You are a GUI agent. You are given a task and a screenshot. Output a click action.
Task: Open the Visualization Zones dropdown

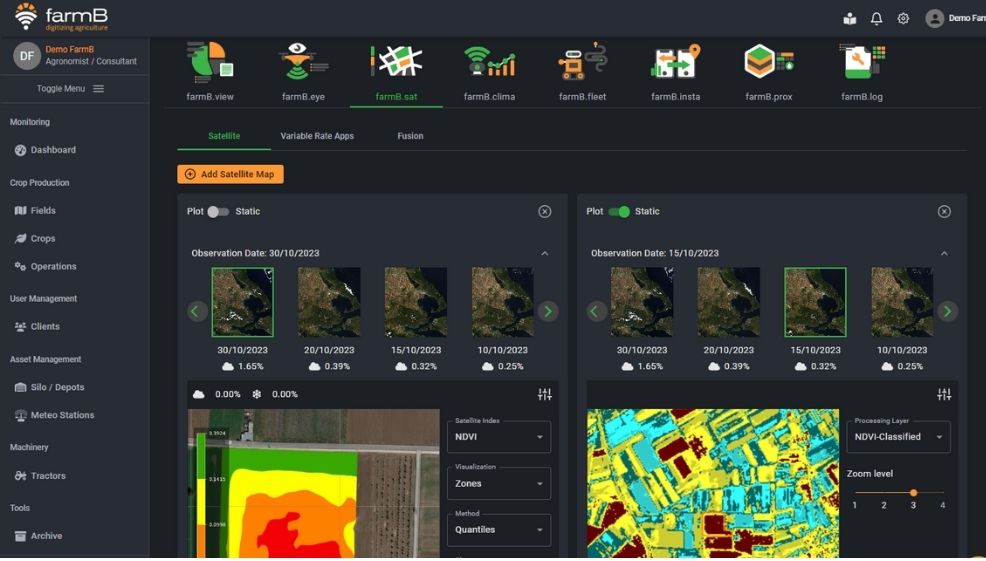tap(499, 483)
